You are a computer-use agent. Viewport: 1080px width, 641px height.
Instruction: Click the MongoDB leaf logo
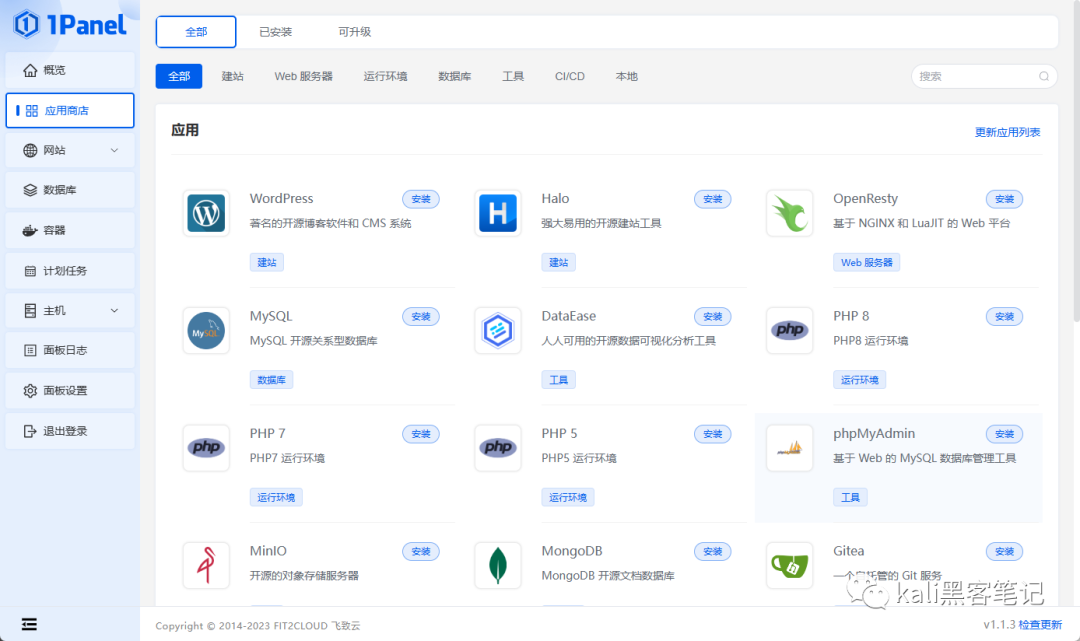click(x=498, y=565)
